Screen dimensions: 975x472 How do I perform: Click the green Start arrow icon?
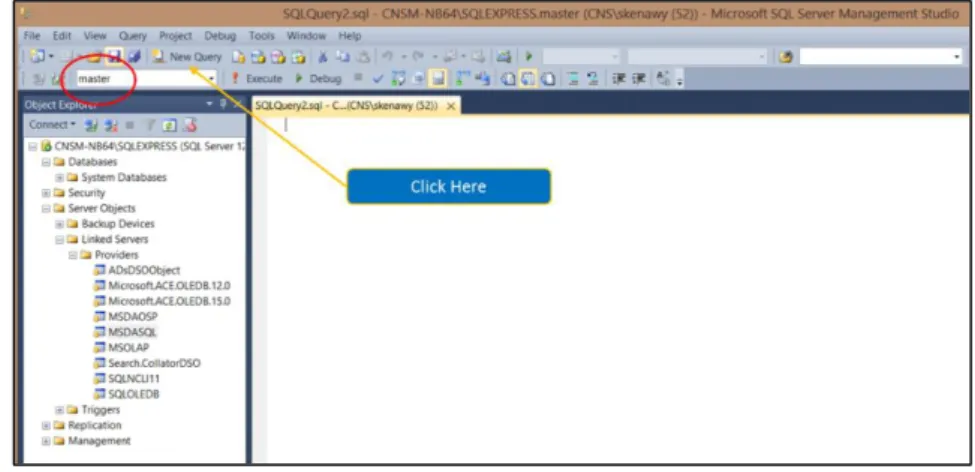point(529,57)
